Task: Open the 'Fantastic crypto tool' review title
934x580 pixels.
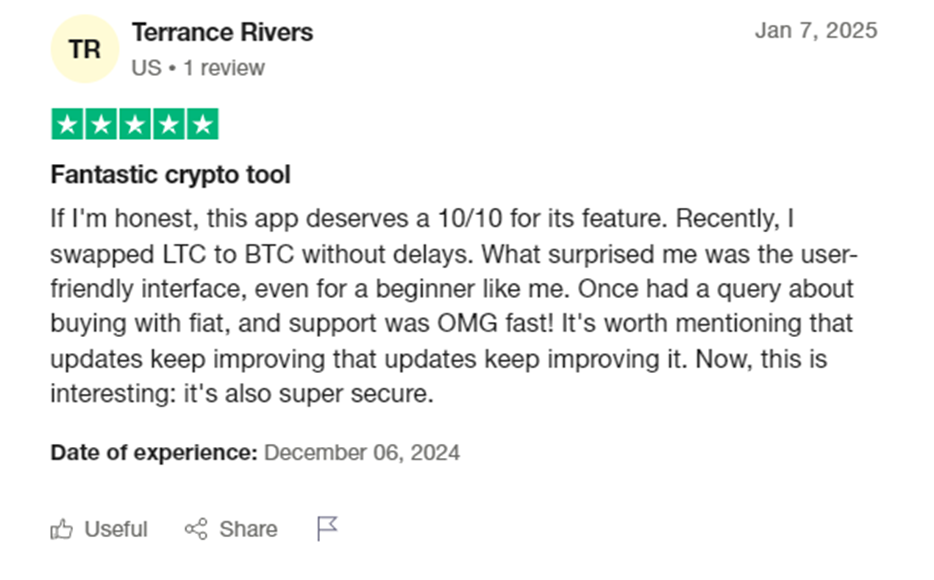Action: pos(170,174)
